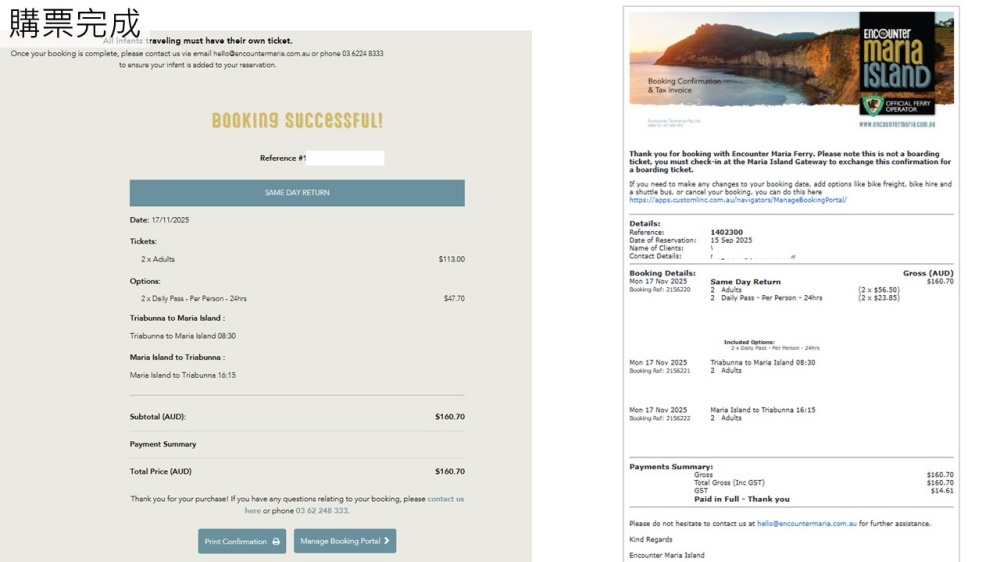
Task: Click the Print Confirmation button
Action: click(242, 541)
